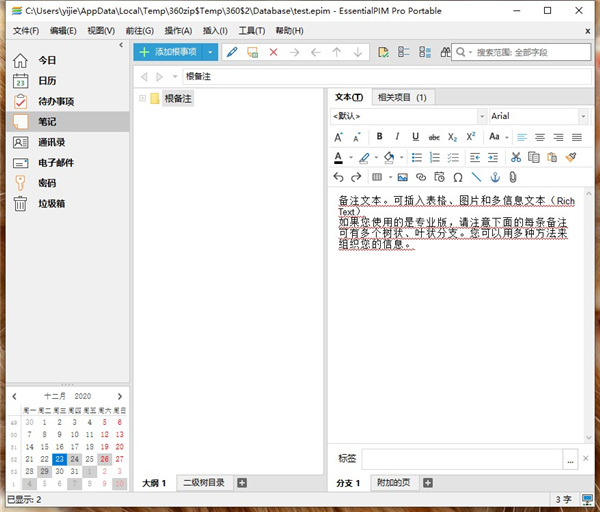
Task: Justify the text
Action: 577,137
